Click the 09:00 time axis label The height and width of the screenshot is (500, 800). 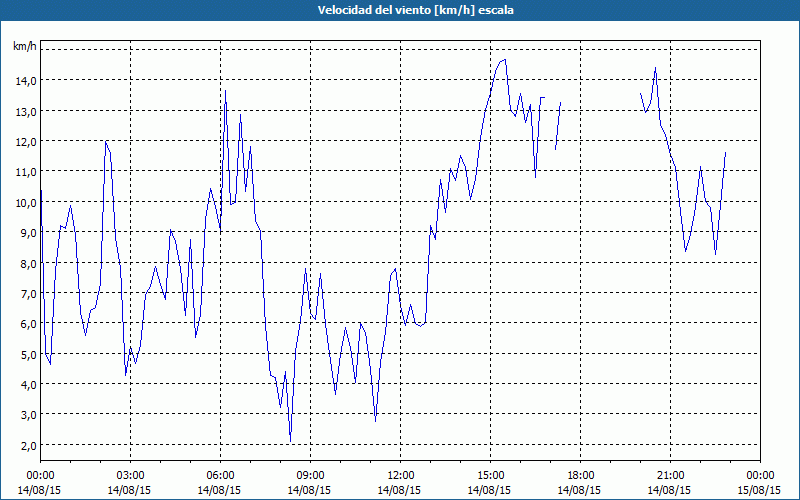(x=310, y=476)
